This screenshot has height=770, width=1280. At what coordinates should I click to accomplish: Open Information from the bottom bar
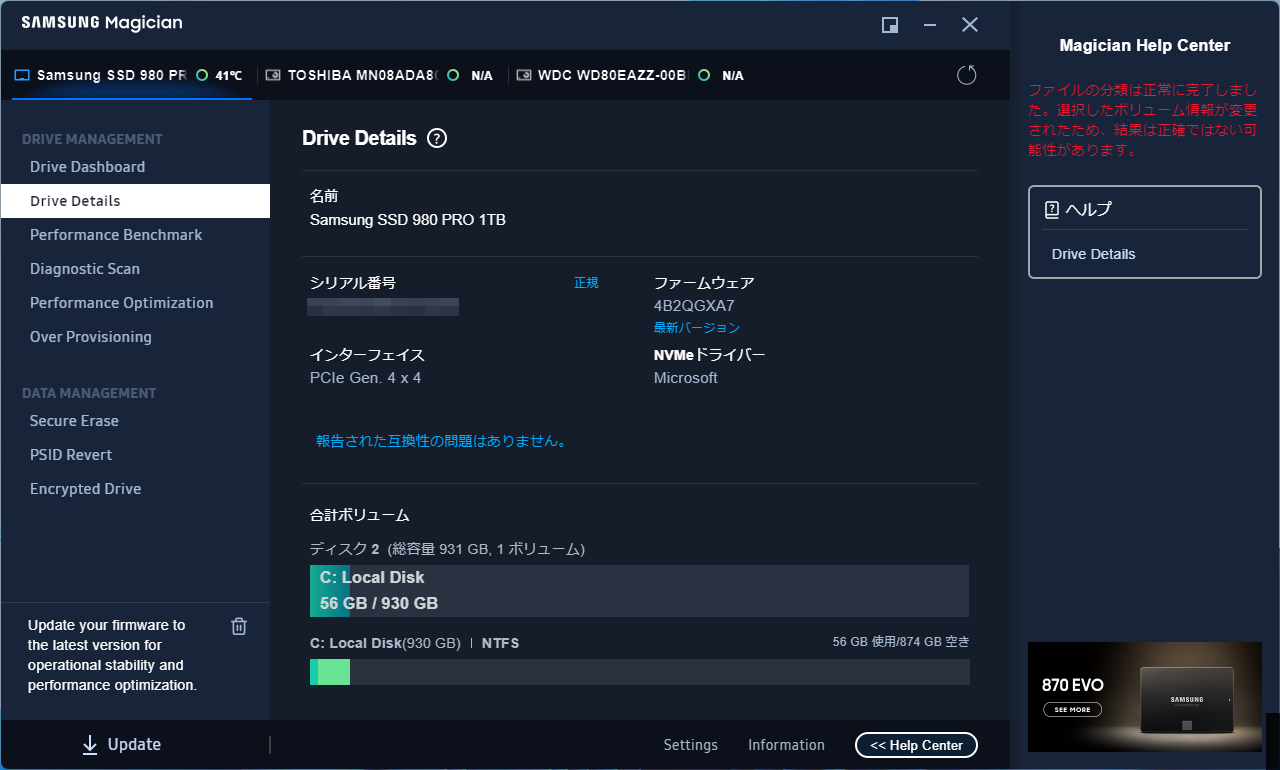tap(787, 745)
